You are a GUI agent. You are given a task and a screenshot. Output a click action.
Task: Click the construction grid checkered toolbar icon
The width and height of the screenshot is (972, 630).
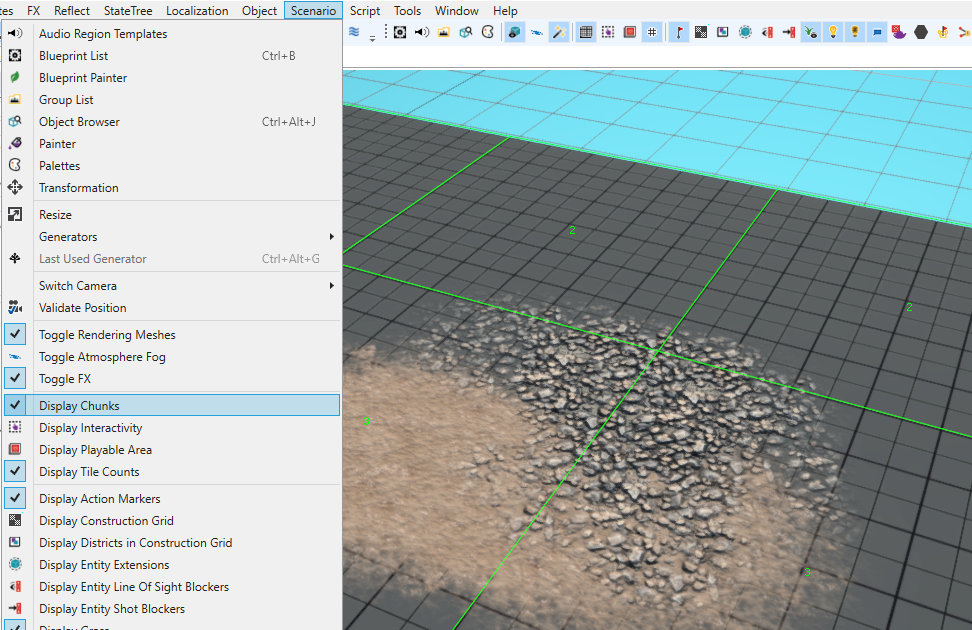click(x=701, y=32)
